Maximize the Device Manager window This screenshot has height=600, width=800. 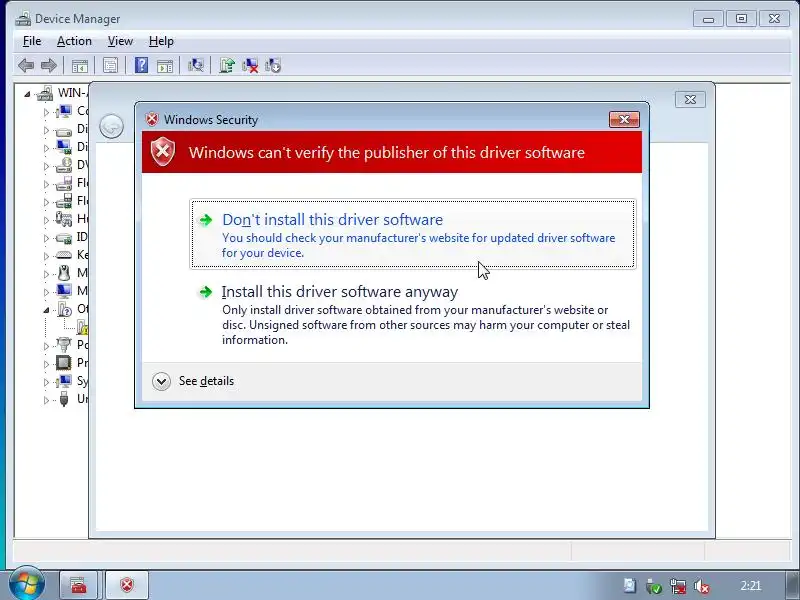741,19
